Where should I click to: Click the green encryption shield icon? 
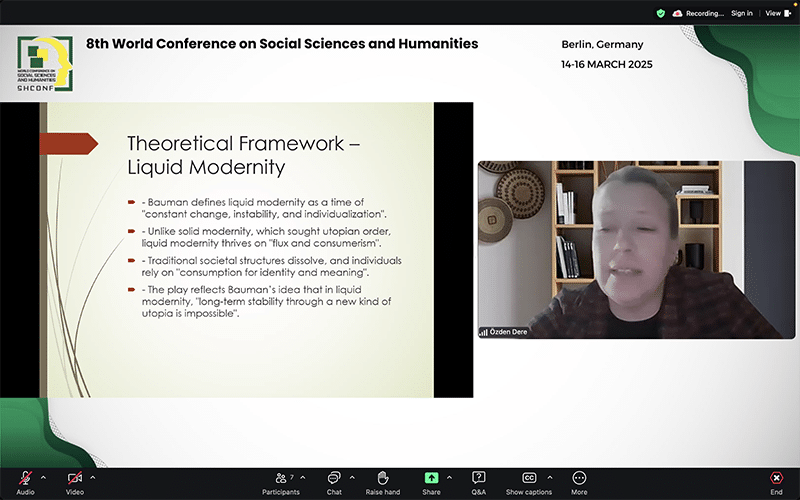[660, 13]
